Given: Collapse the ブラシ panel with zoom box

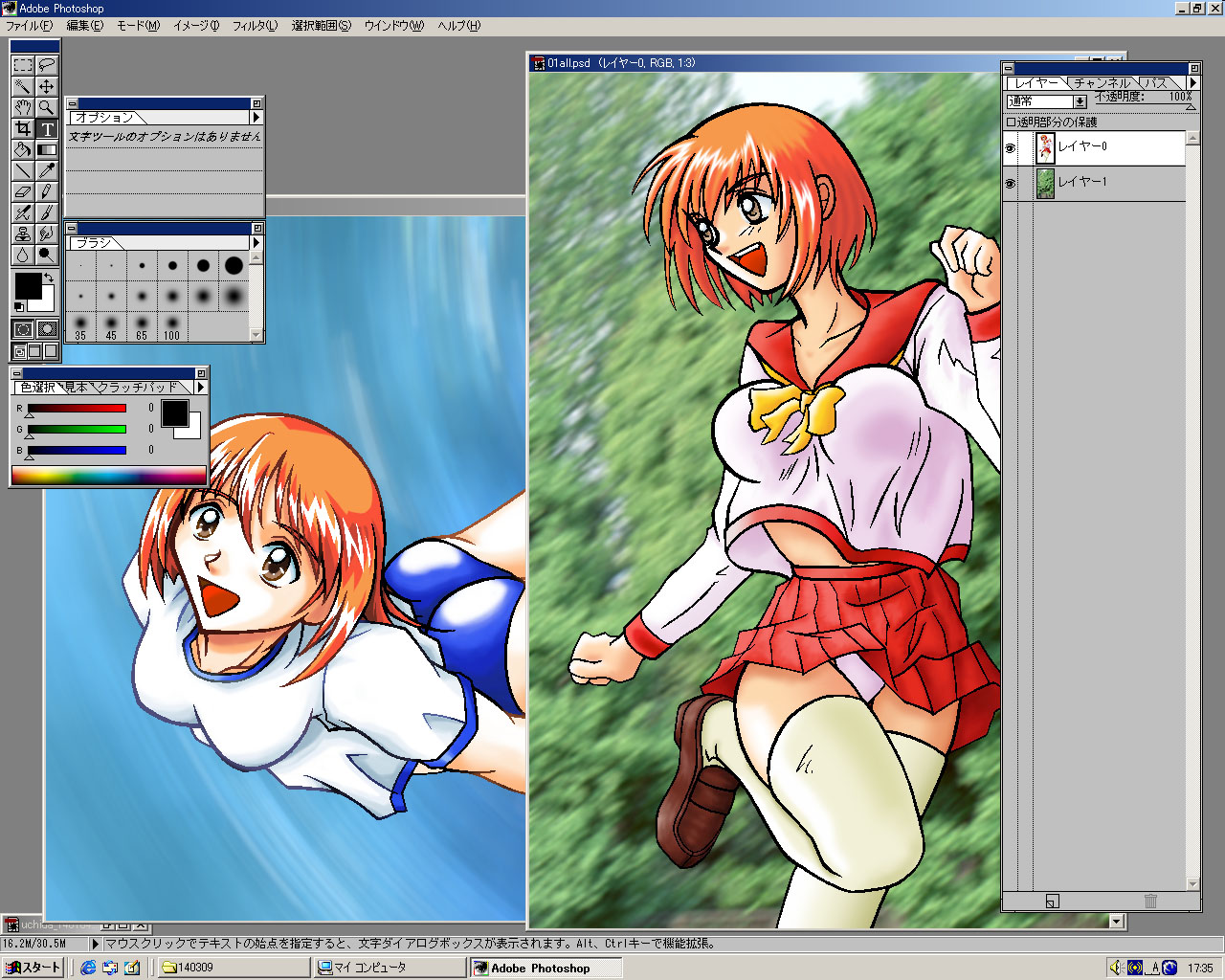Looking at the screenshot, I should coord(257,228).
